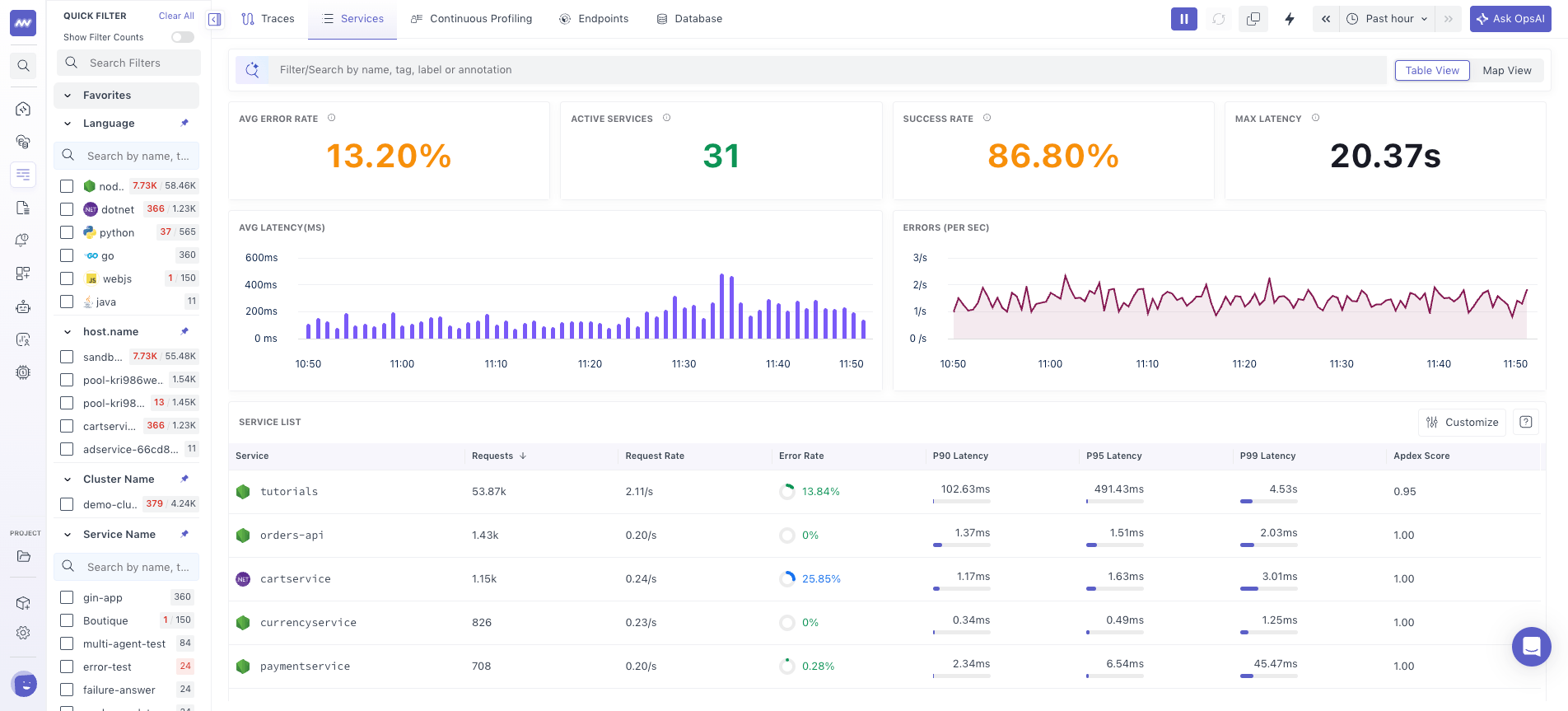Check the dotnet language filter
This screenshot has height=711, width=1568.
coord(67,209)
